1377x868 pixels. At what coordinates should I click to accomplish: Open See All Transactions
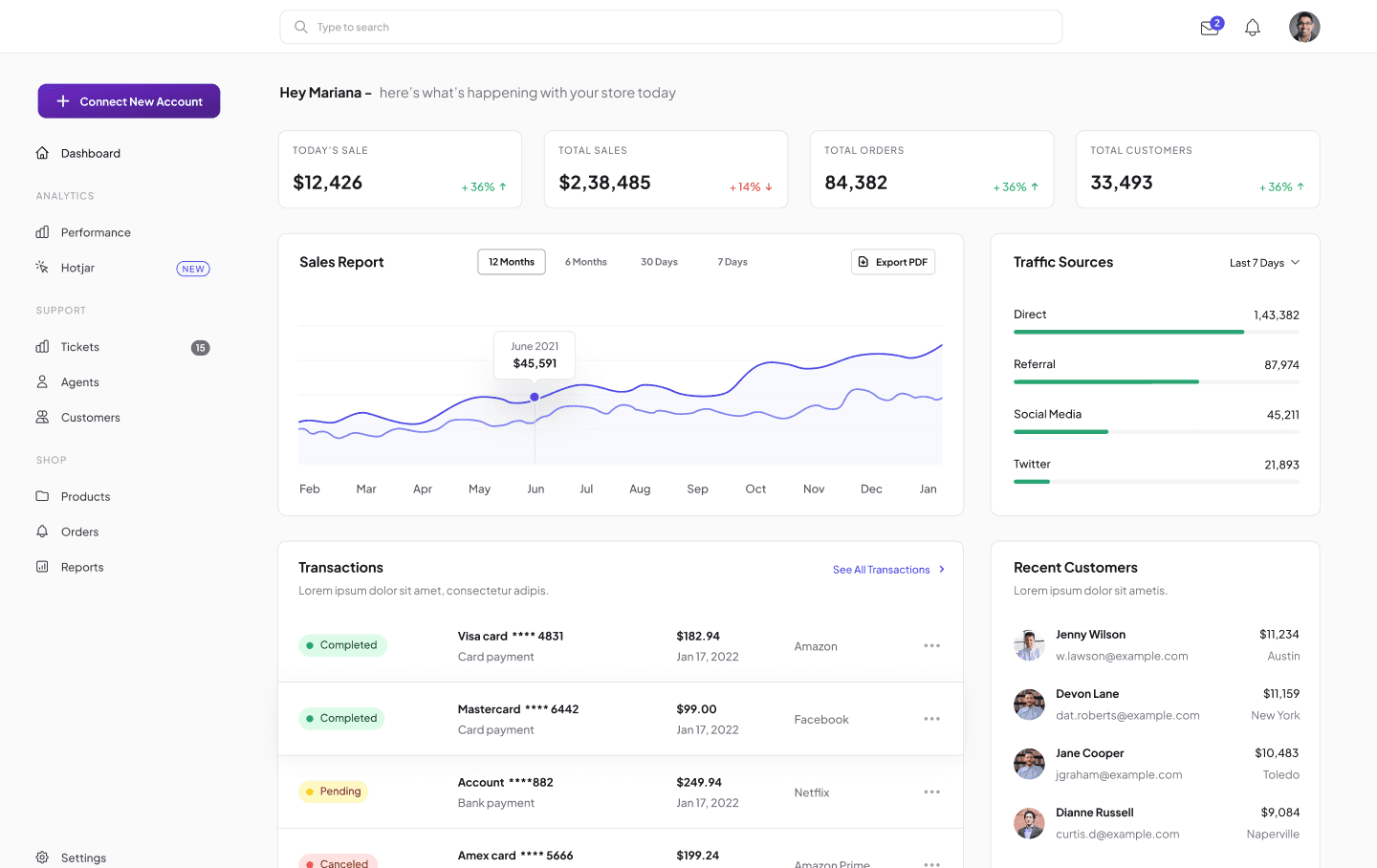pyautogui.click(x=882, y=569)
